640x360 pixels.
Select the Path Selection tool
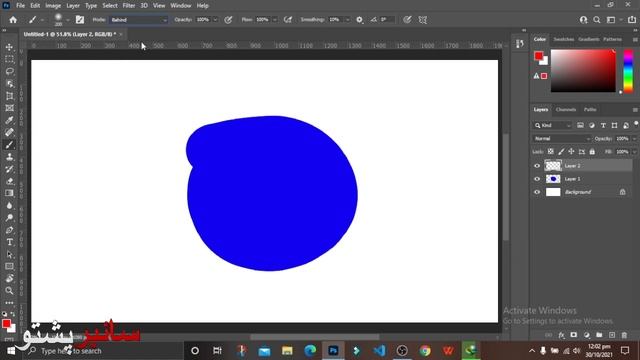pos(9,254)
